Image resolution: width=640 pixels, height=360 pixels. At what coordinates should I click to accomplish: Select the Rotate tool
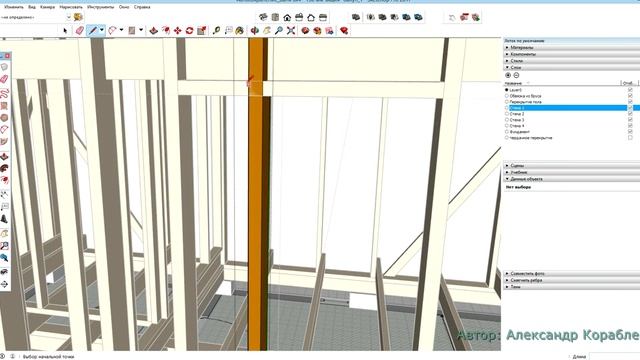click(x=189, y=31)
